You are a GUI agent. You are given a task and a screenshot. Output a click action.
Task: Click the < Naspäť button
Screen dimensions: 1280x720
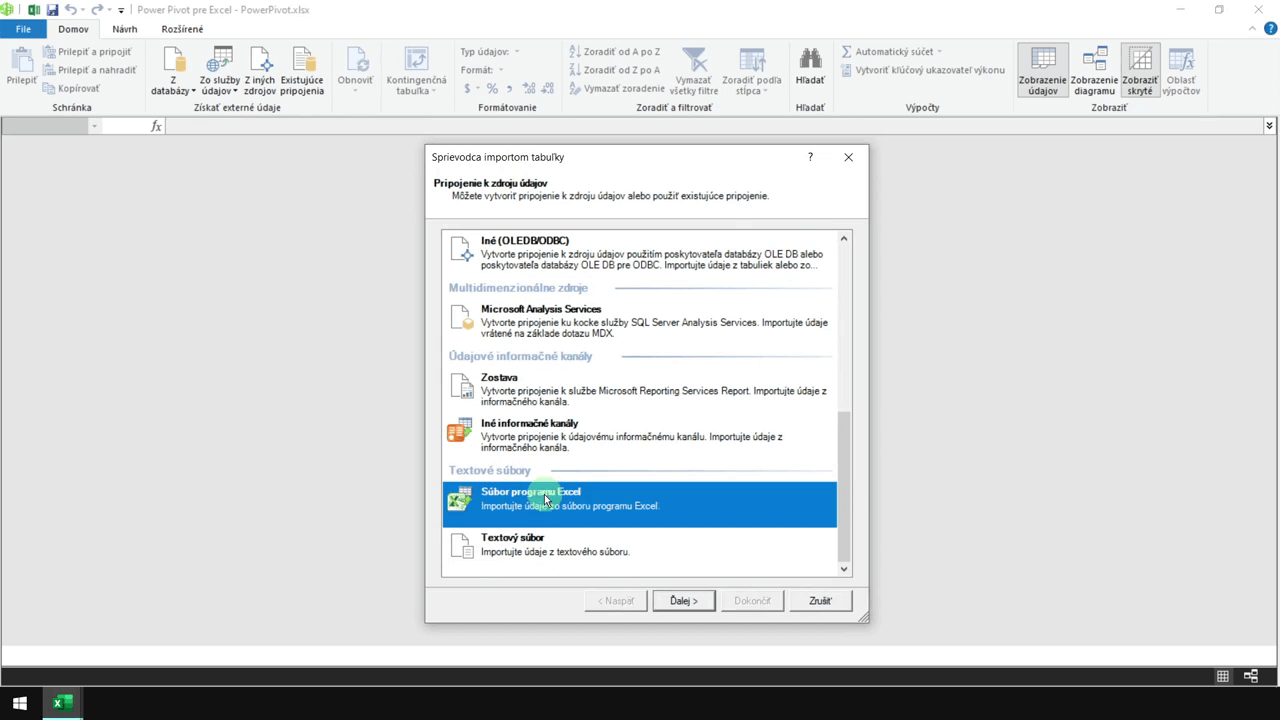point(616,601)
